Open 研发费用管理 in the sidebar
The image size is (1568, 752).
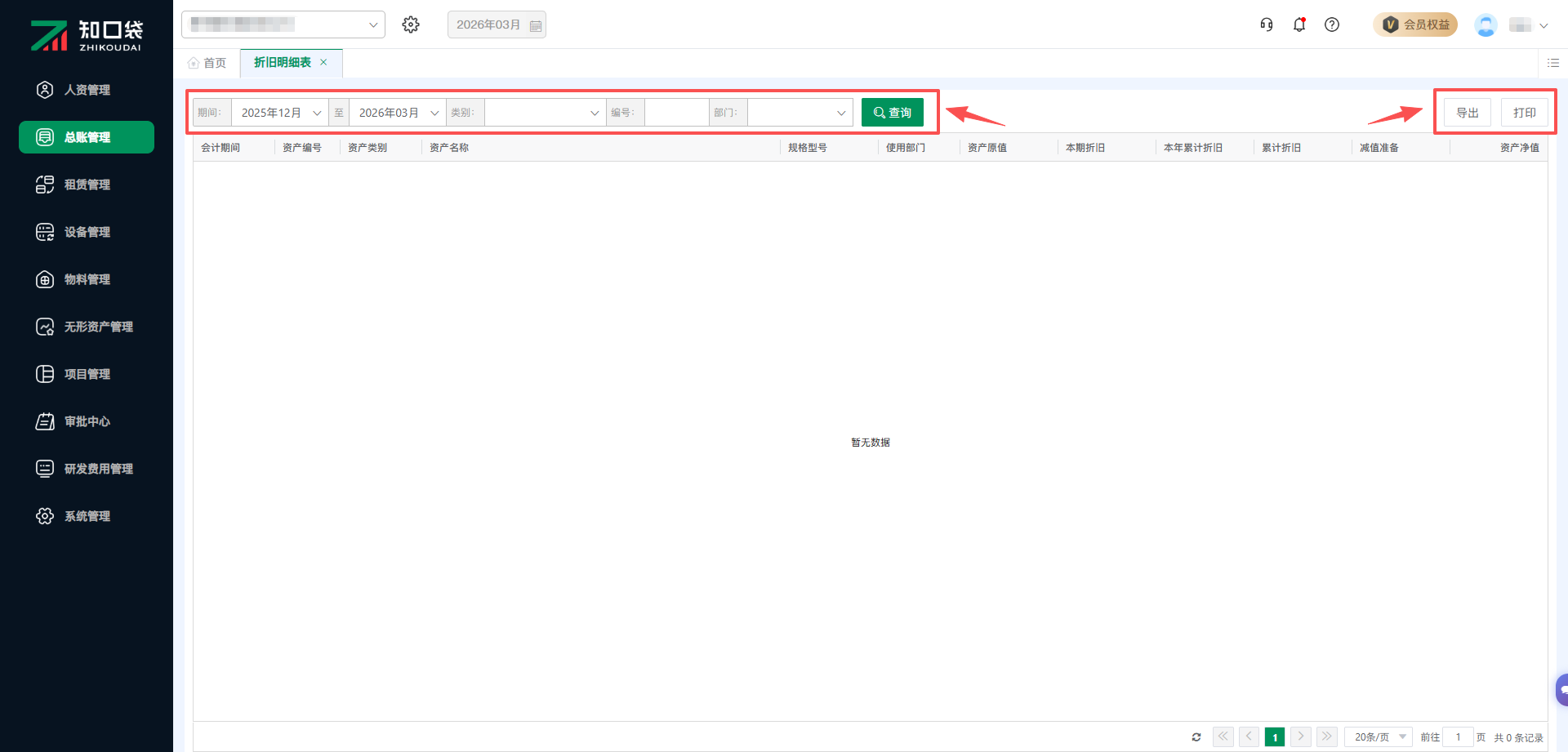click(x=87, y=469)
